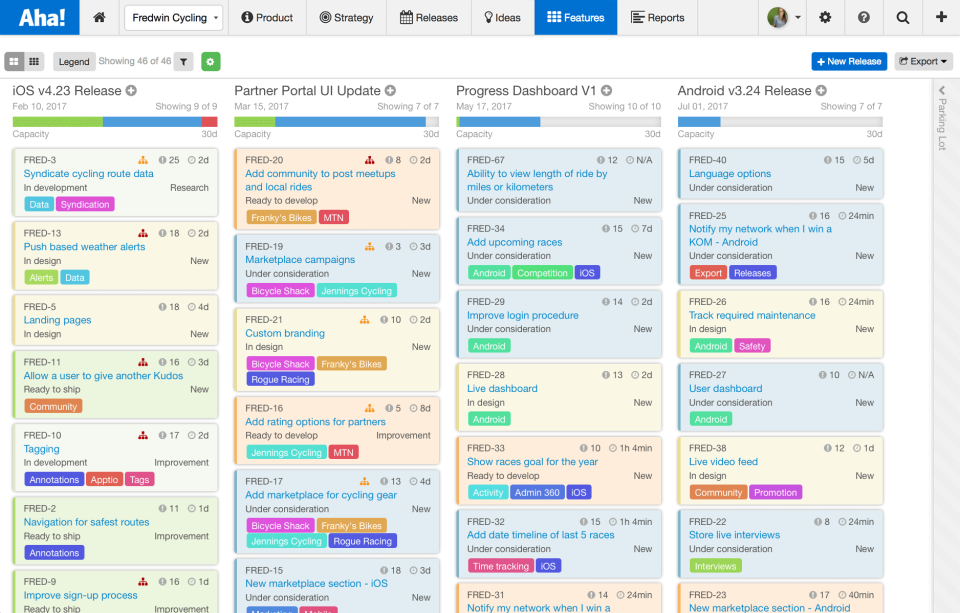The height and width of the screenshot is (613, 960).
Task: Click the New Release button
Action: (849, 62)
